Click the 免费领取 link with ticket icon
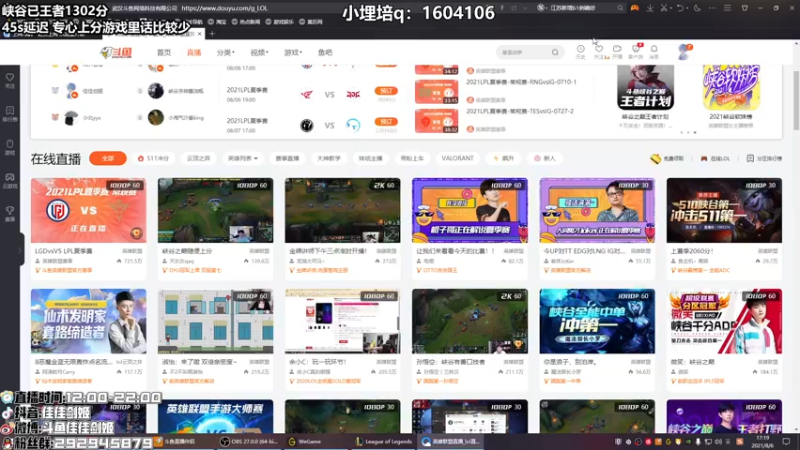 667,159
